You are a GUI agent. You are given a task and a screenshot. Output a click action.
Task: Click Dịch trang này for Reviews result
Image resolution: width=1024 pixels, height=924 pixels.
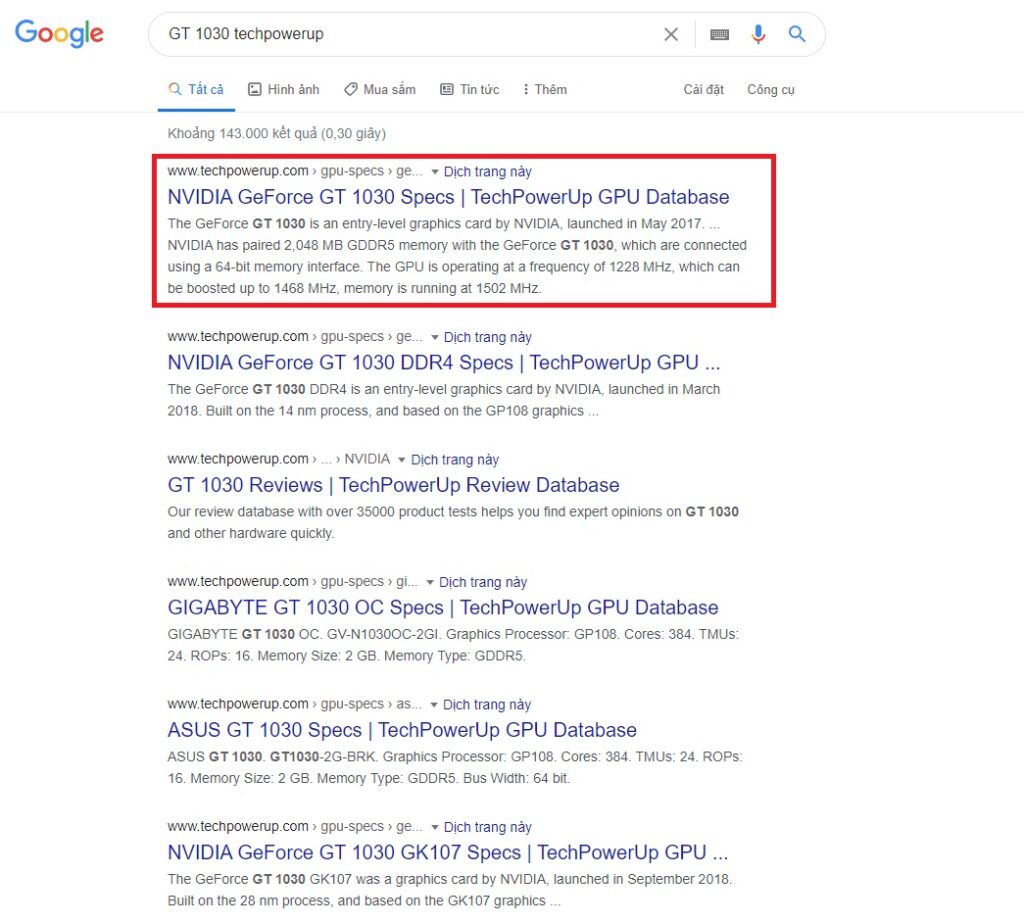(x=455, y=460)
